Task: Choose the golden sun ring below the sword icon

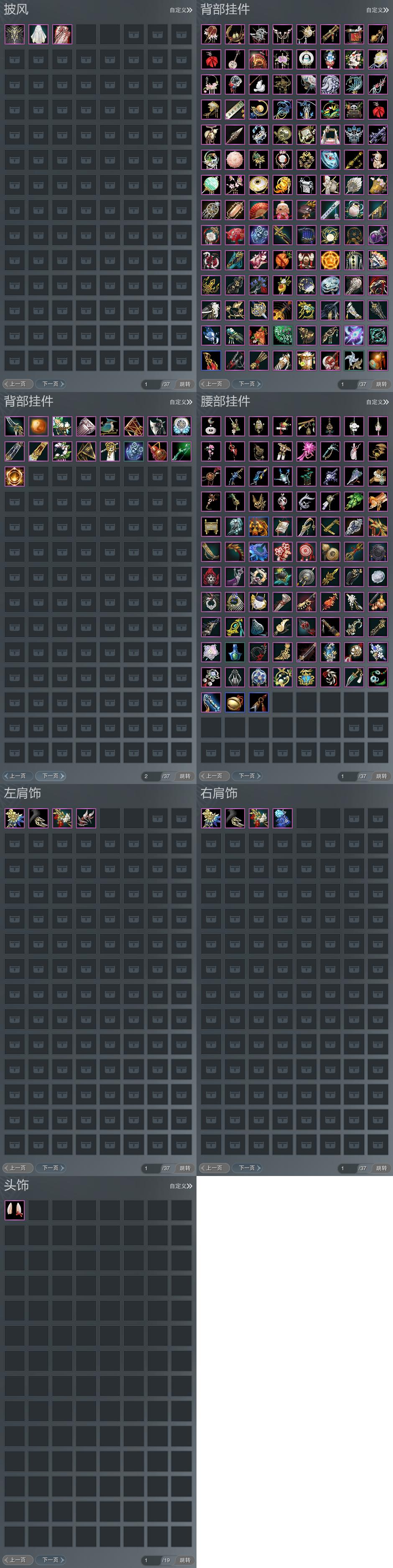Action: [x=15, y=476]
